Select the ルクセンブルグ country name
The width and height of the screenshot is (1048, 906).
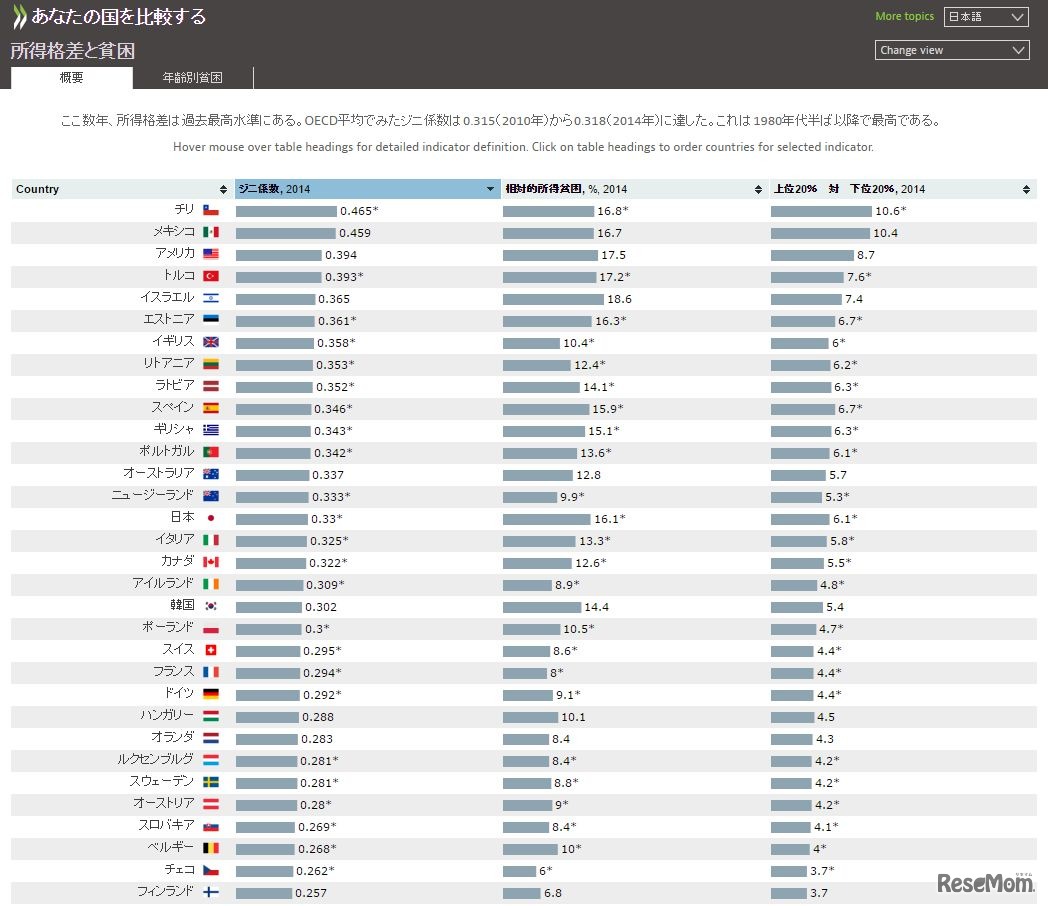pos(155,759)
